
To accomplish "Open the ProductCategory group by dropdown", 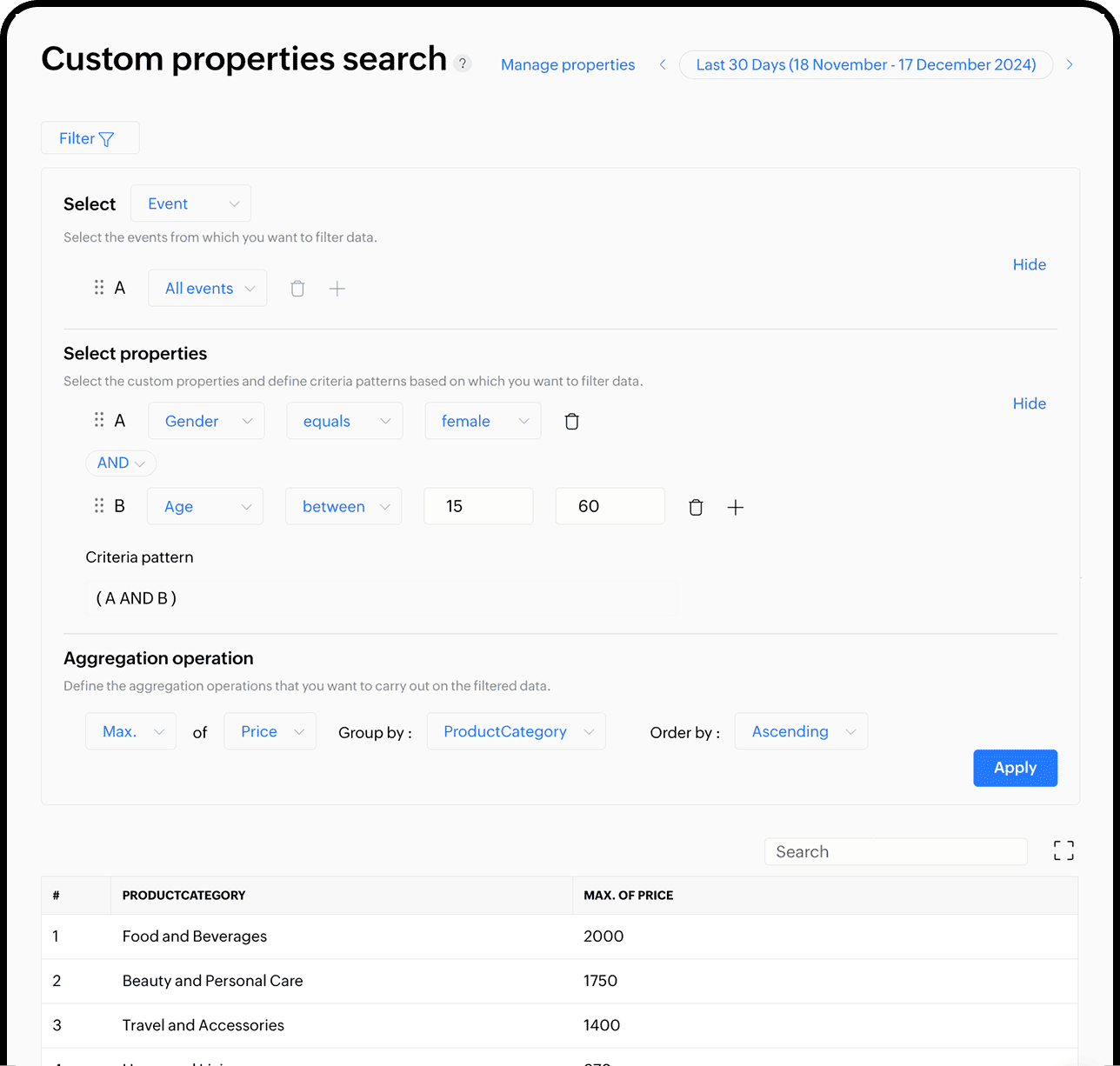I will pyautogui.click(x=517, y=732).
